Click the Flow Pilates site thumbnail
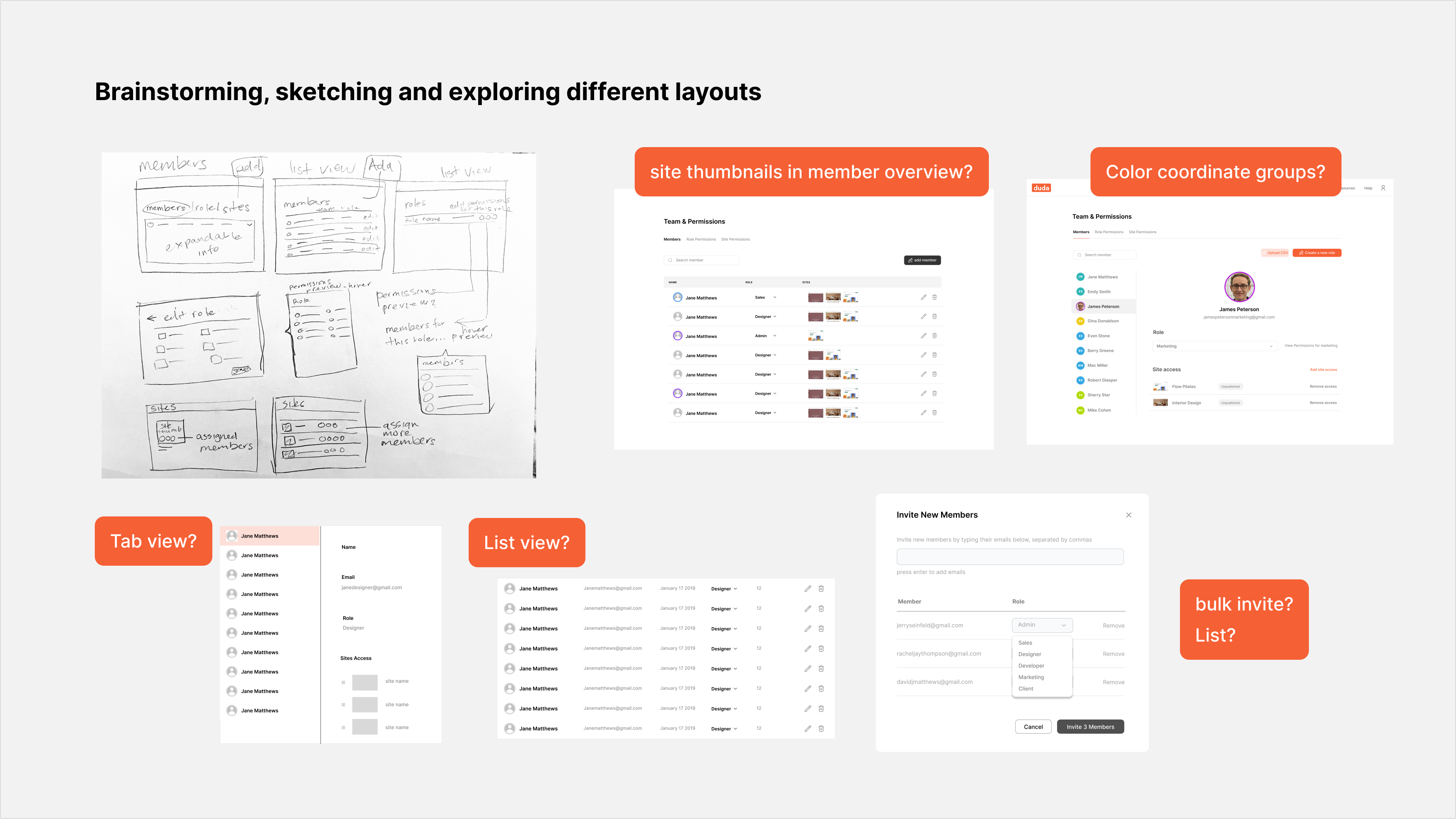The height and width of the screenshot is (819, 1456). coord(1160,387)
